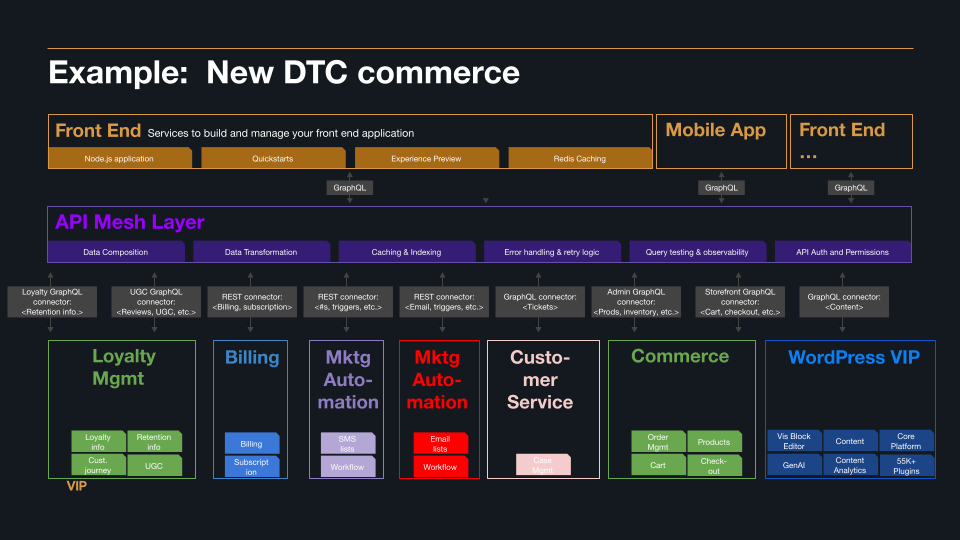Screen dimensions: 960x540
Task: Click the blue Subscription block
Action: (x=251, y=466)
